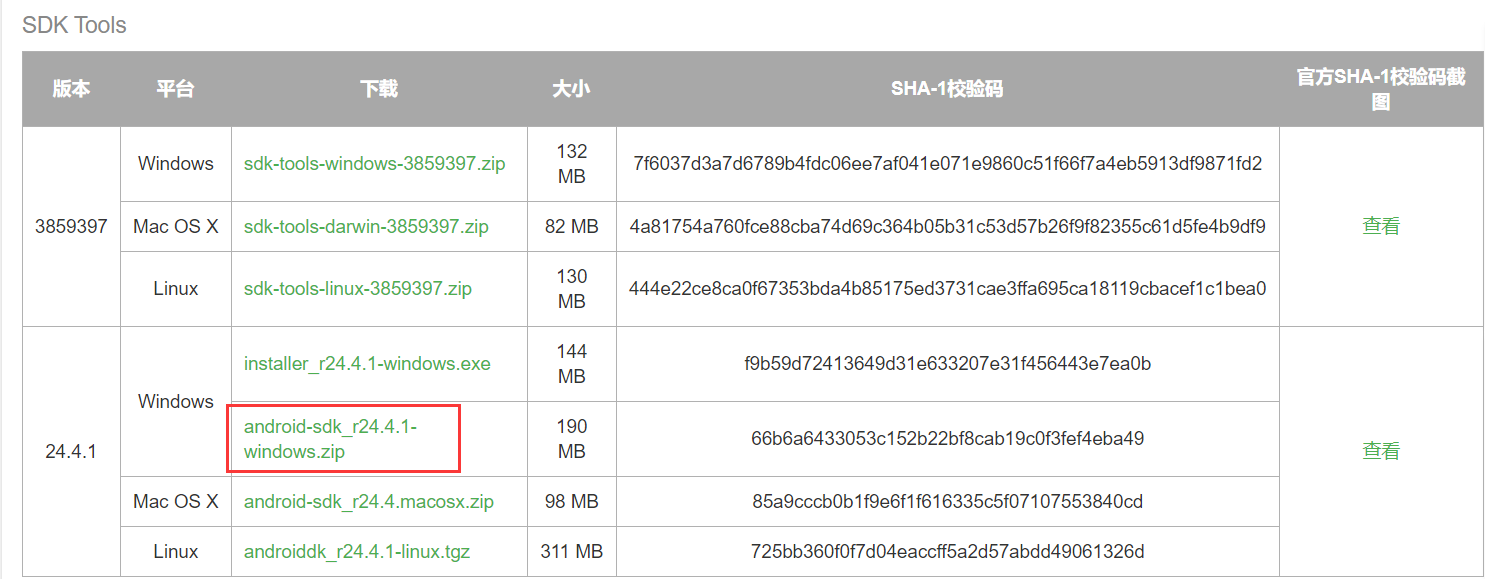Click Mac OS X cell for version 24.4.1

pos(176,502)
